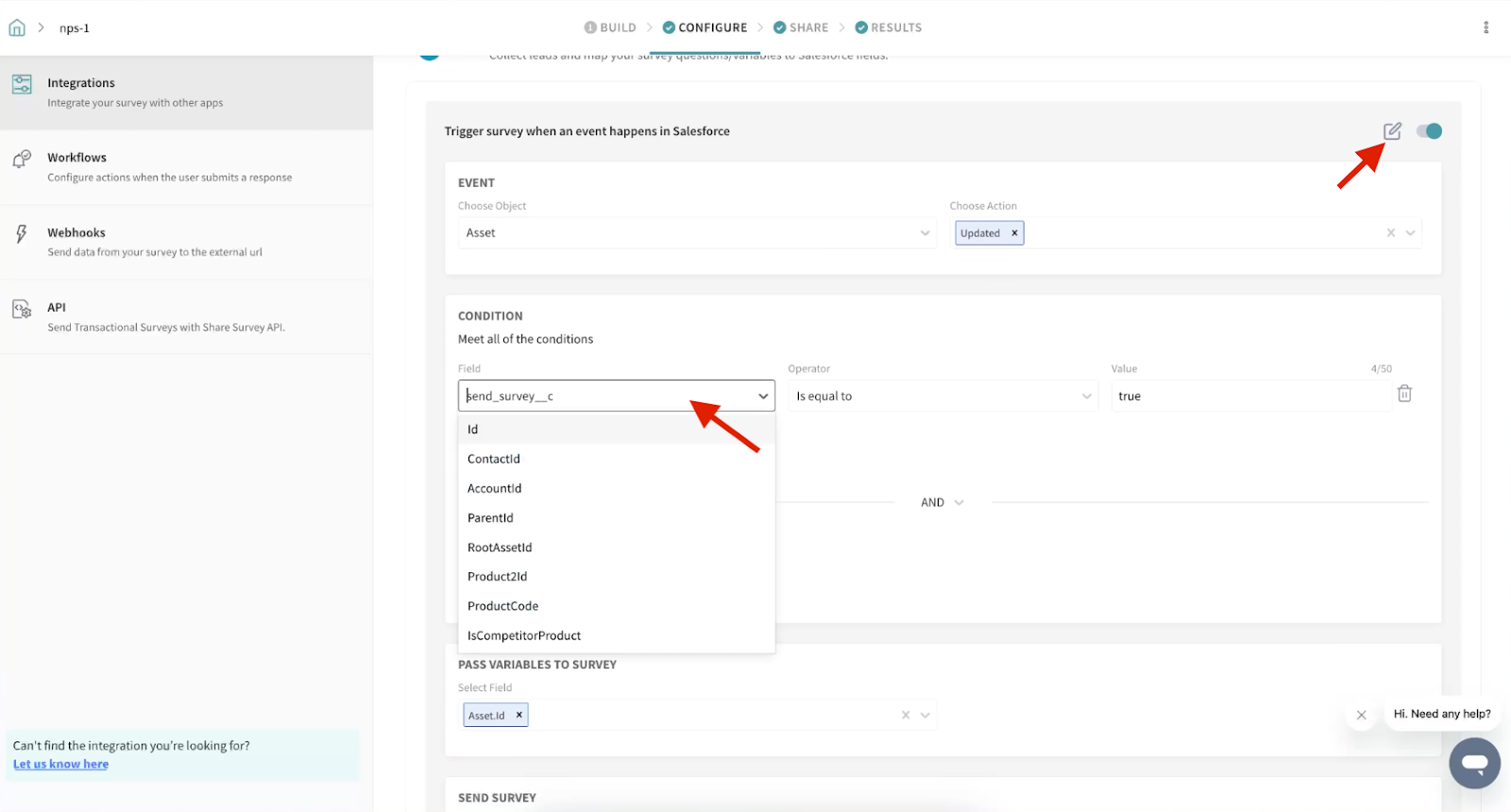1511x812 pixels.
Task: Toggle off the Salesforce trigger switch
Action: click(x=1429, y=131)
